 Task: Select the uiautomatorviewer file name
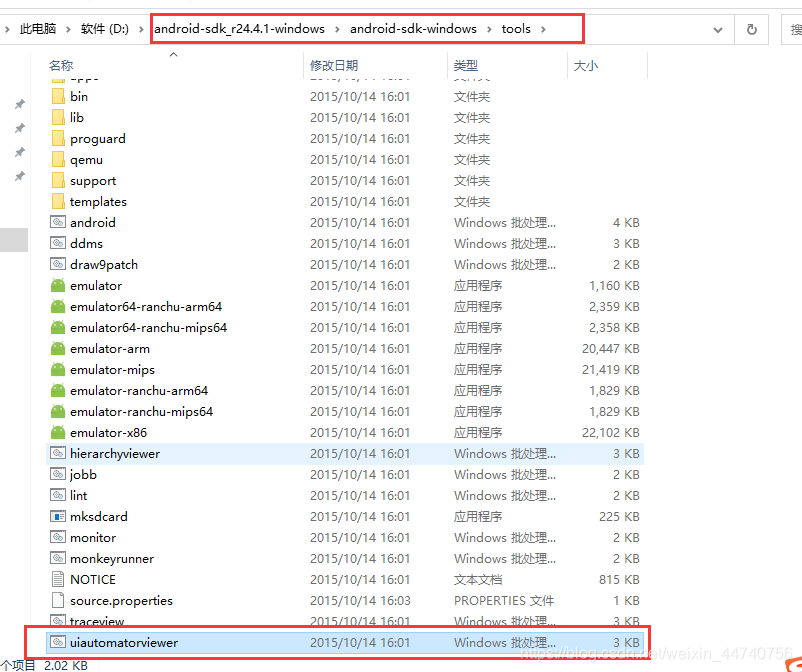coord(124,642)
